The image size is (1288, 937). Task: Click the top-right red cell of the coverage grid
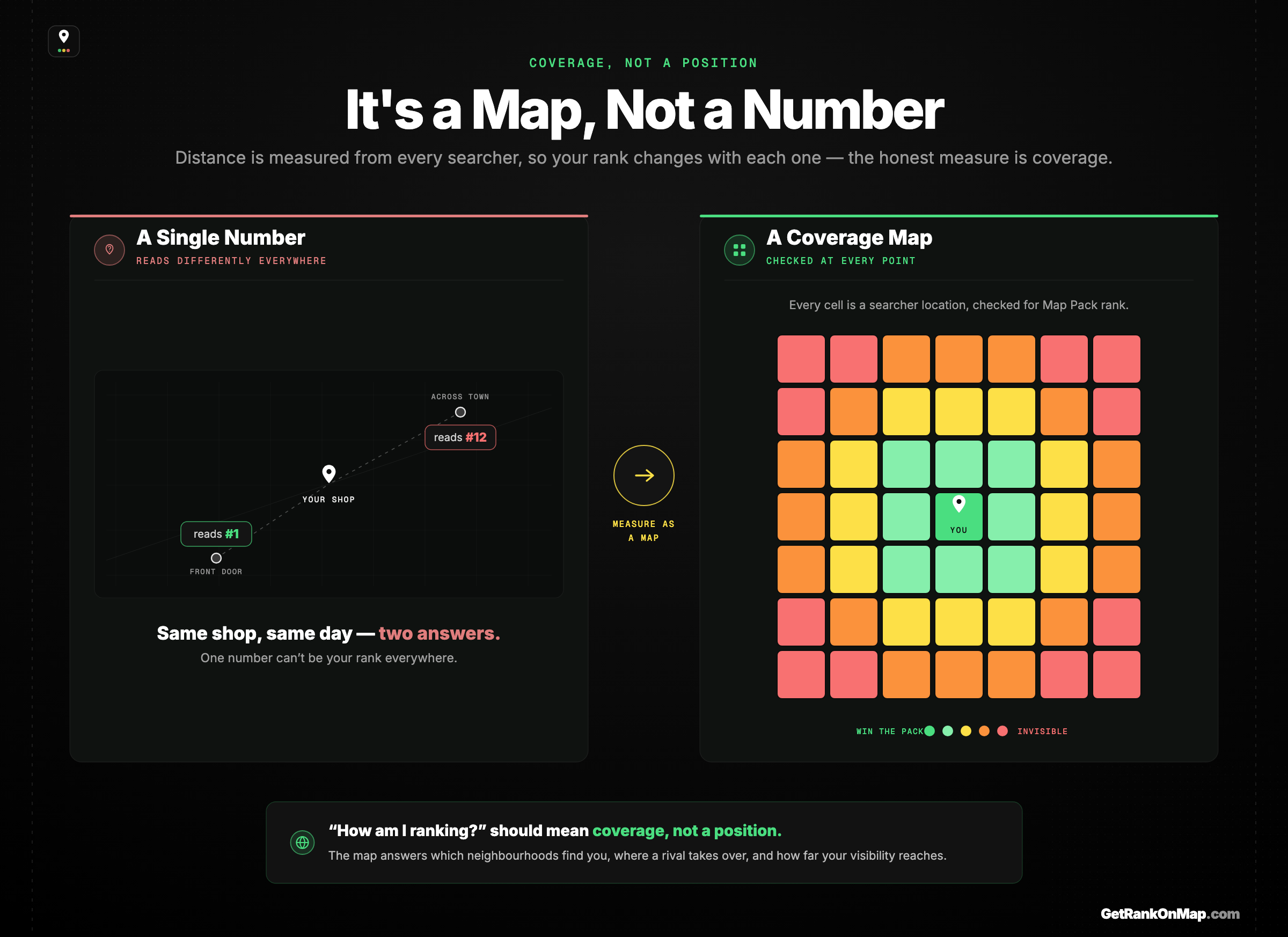click(1116, 358)
